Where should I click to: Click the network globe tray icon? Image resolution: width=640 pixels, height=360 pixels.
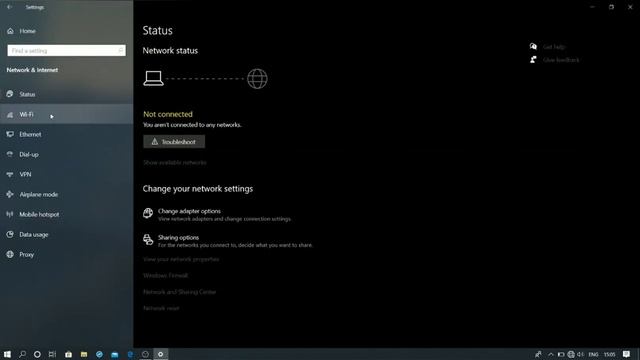pos(571,354)
